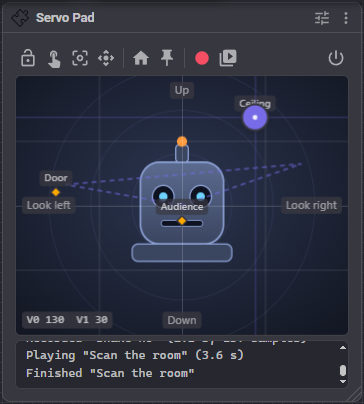Viewport: 364px width, 404px height.
Task: Select the touch pointer mode icon
Action: [x=54, y=59]
